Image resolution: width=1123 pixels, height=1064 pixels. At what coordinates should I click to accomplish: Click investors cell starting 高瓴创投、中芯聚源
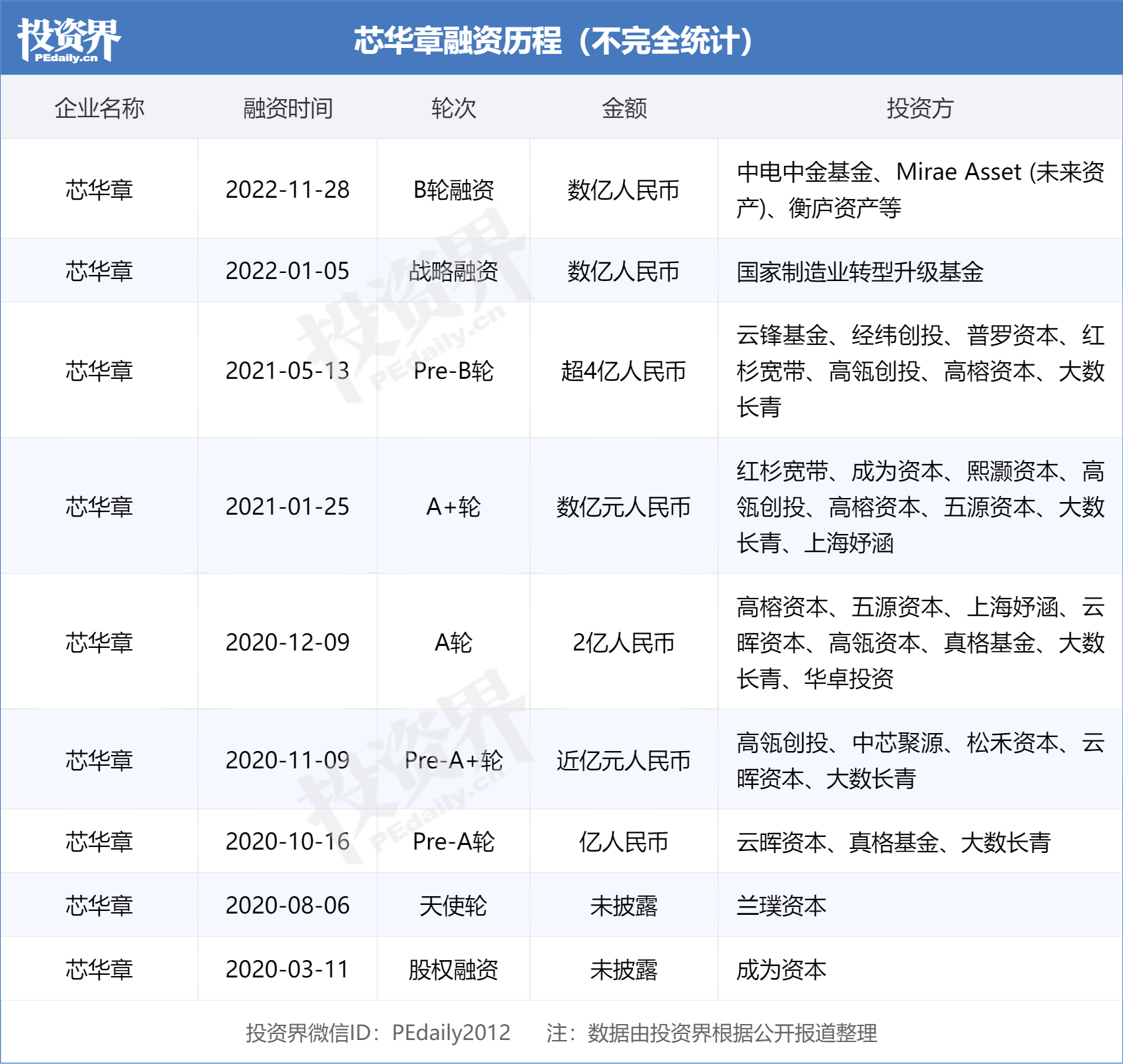920,760
